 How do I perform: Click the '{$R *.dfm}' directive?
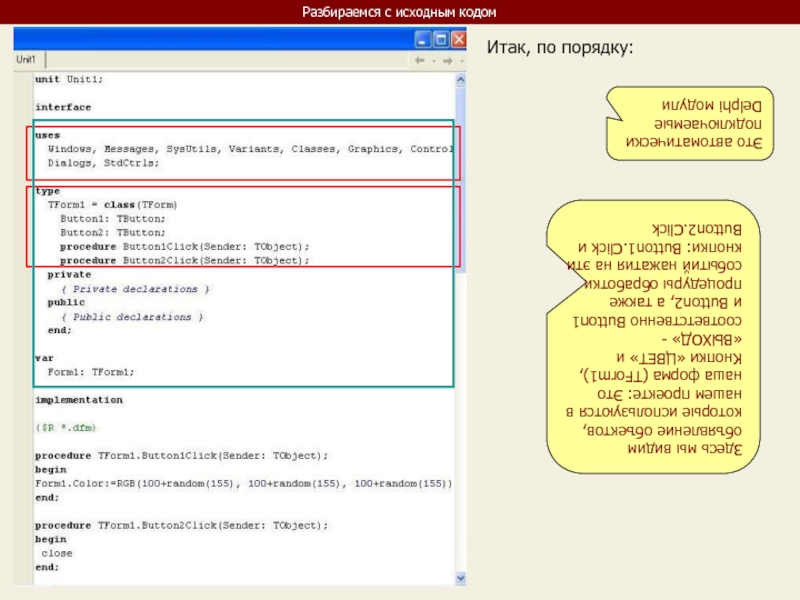[x=66, y=428]
